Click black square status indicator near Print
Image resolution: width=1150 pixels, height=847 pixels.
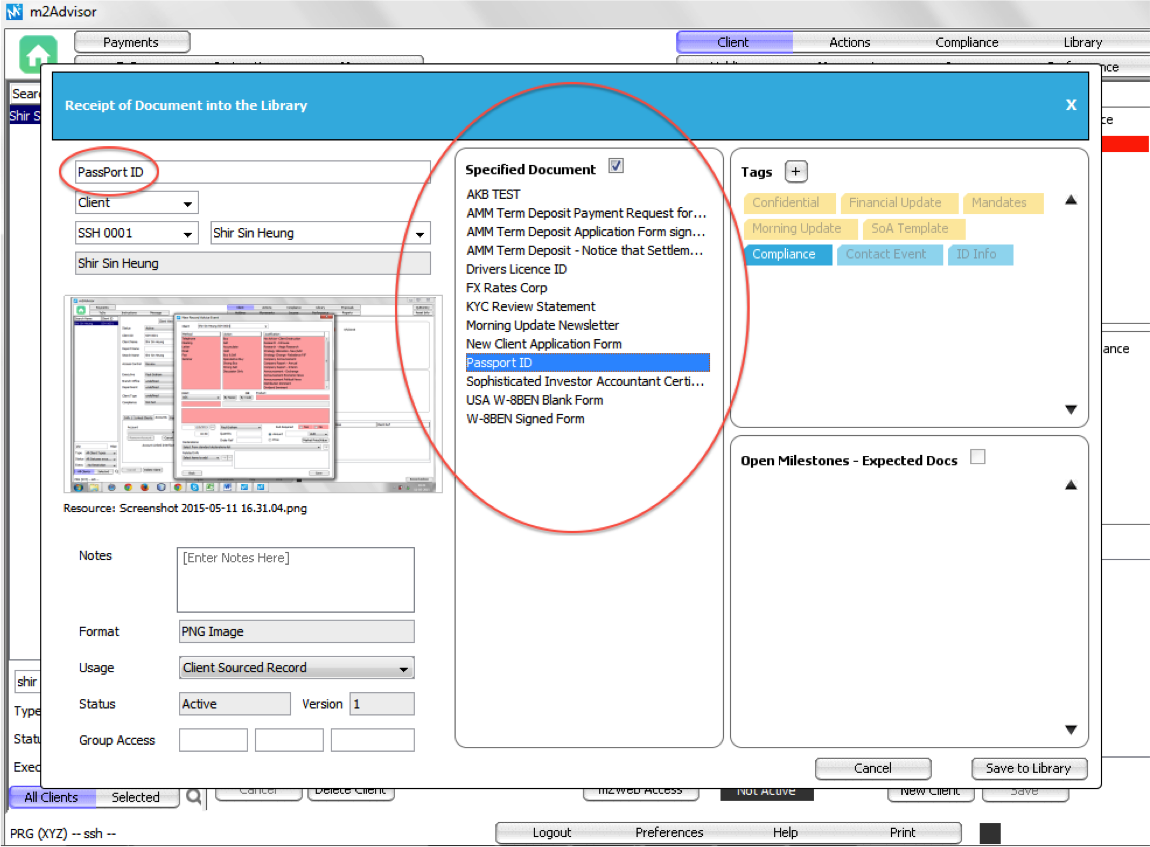[989, 833]
